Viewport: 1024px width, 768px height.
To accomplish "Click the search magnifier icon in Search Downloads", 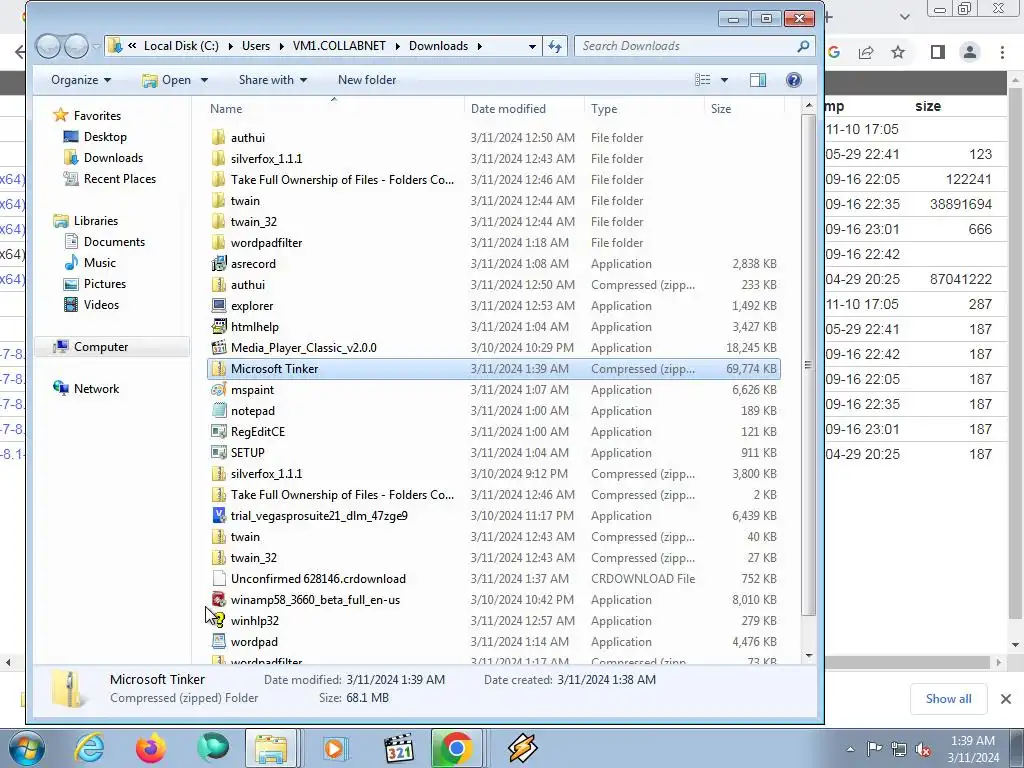I will 803,46.
